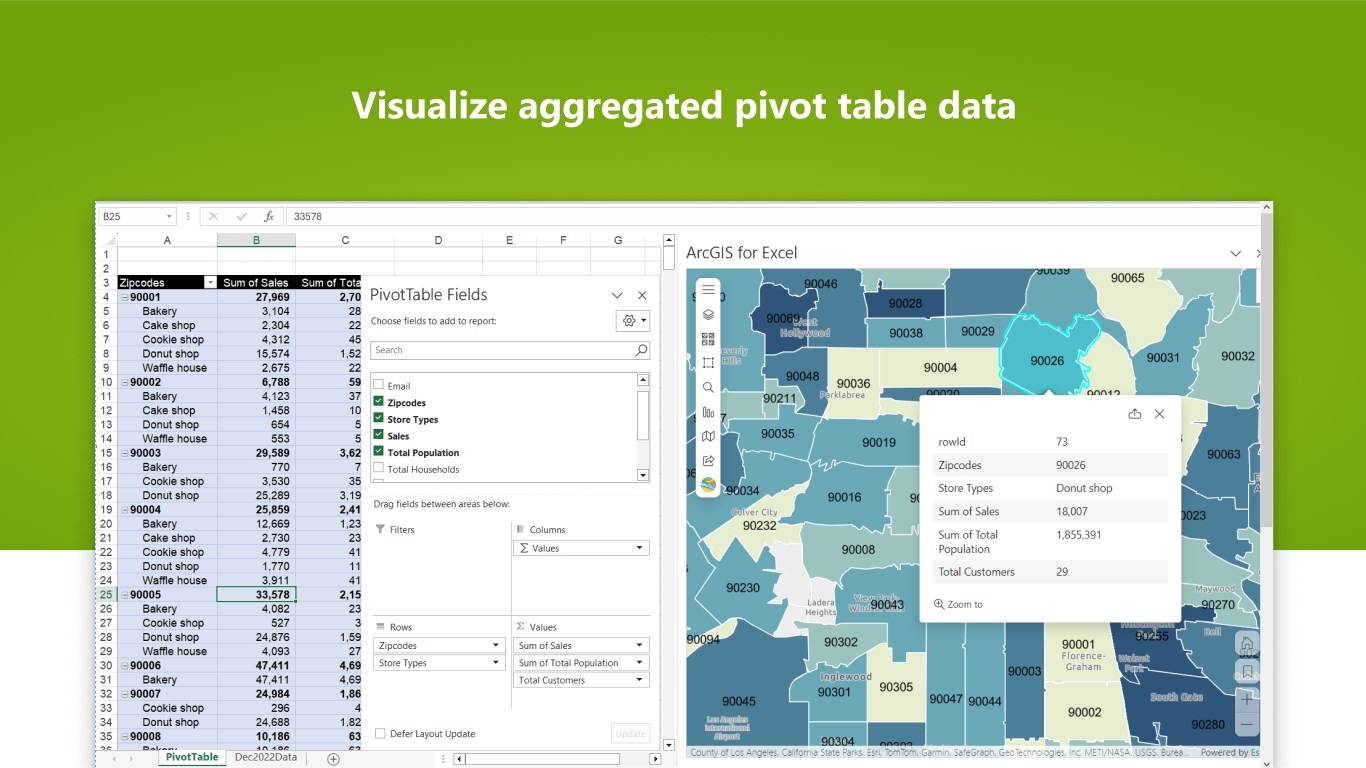The width and height of the screenshot is (1366, 768).
Task: Click the dock icon in the map popup
Action: click(x=1134, y=414)
